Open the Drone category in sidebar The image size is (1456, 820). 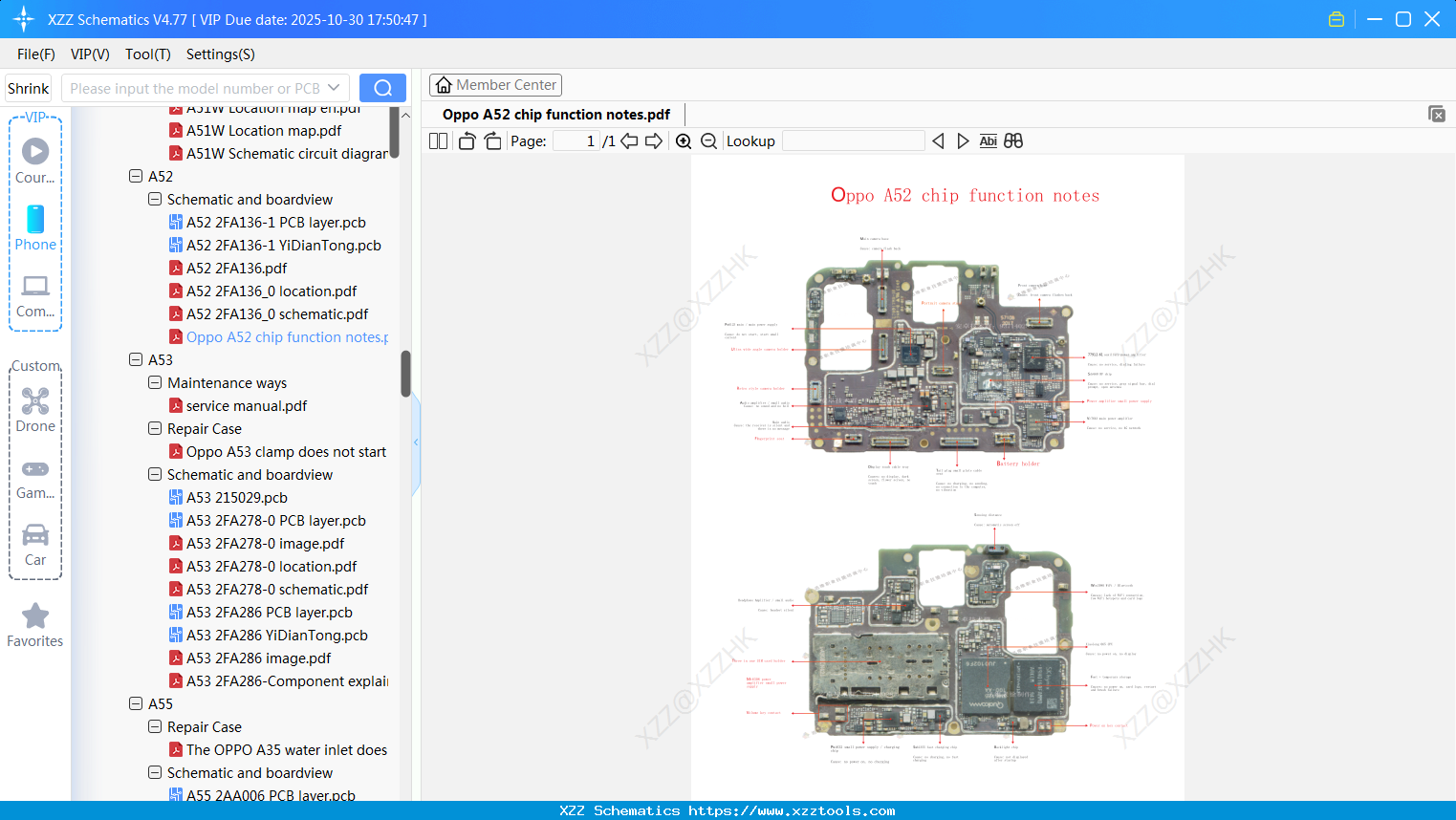pos(35,410)
